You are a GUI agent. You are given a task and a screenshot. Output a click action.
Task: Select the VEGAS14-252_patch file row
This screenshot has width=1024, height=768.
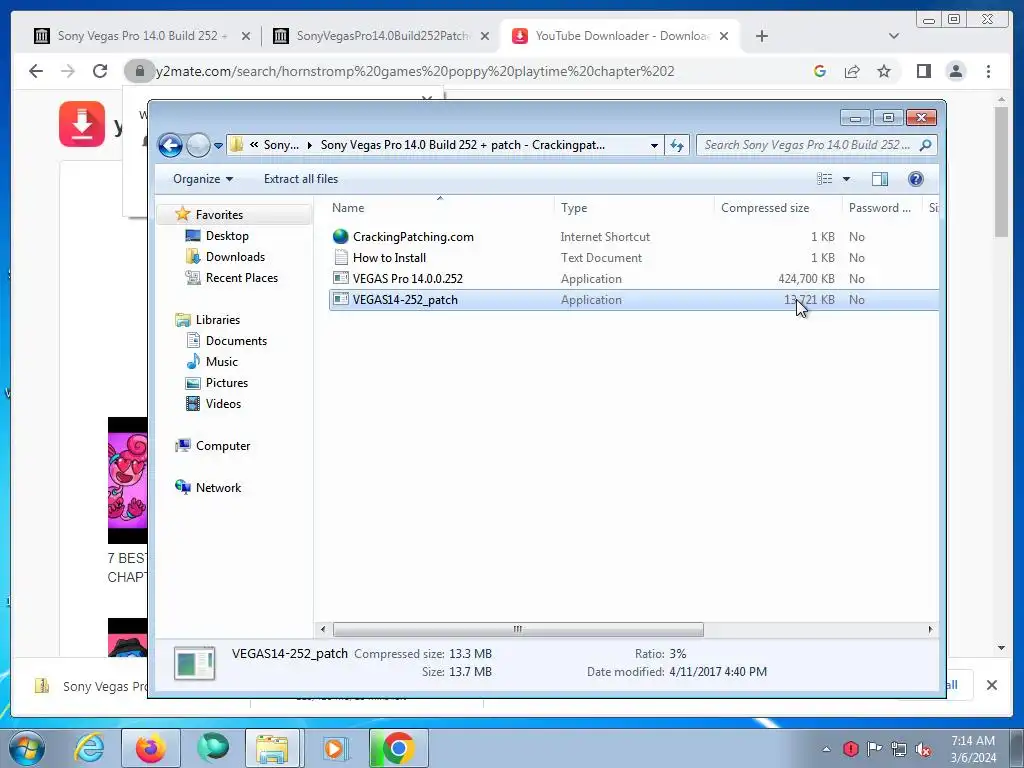point(633,300)
